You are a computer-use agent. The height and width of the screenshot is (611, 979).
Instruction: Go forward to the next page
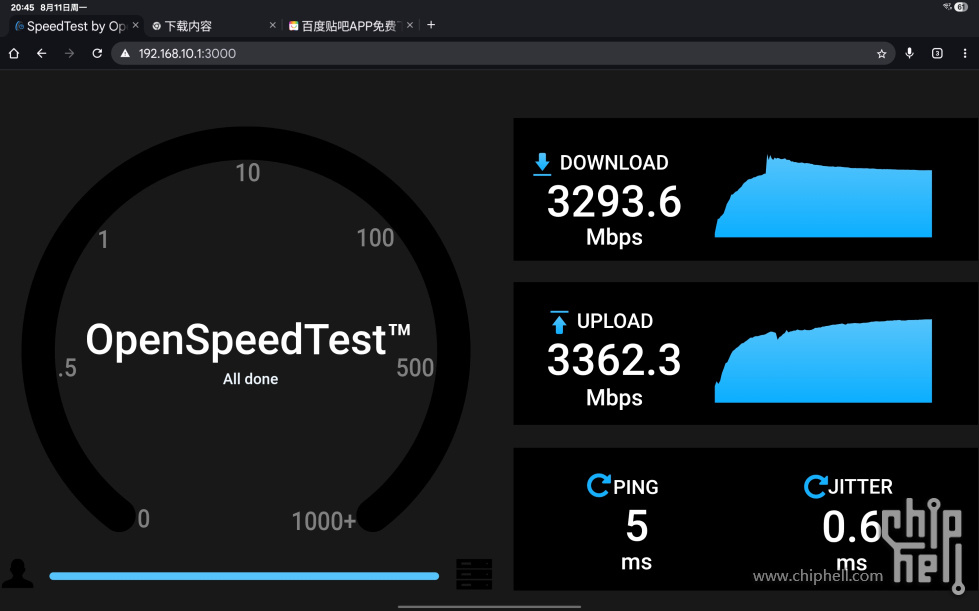click(69, 54)
